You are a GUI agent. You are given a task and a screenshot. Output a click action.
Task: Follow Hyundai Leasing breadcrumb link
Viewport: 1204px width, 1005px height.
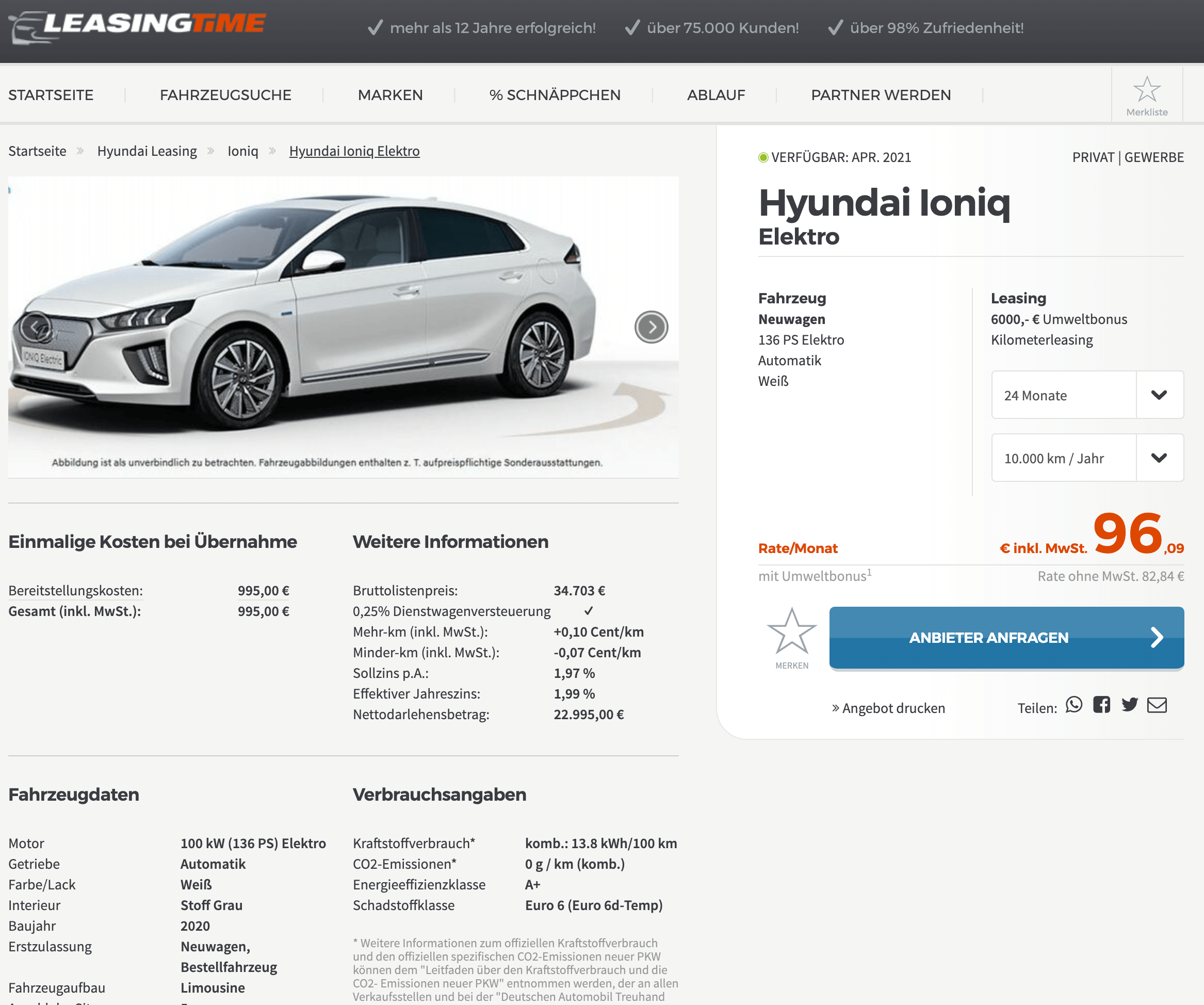tap(147, 151)
